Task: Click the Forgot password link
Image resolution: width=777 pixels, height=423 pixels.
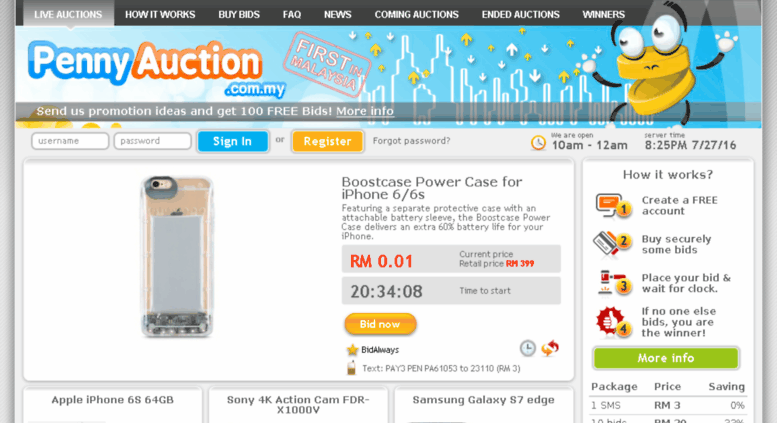Action: [x=411, y=141]
